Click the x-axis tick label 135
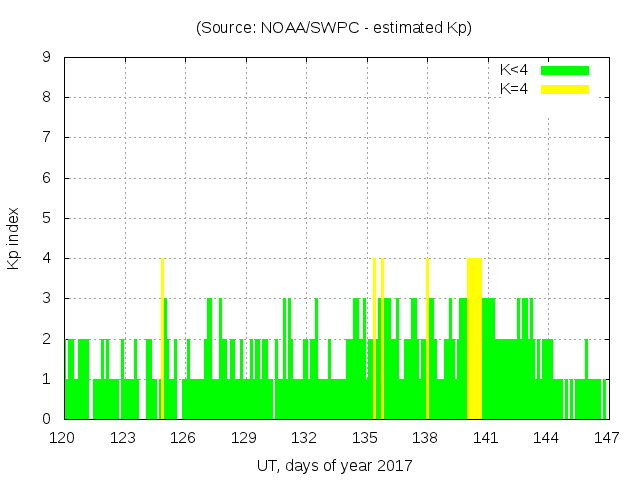 pos(365,437)
